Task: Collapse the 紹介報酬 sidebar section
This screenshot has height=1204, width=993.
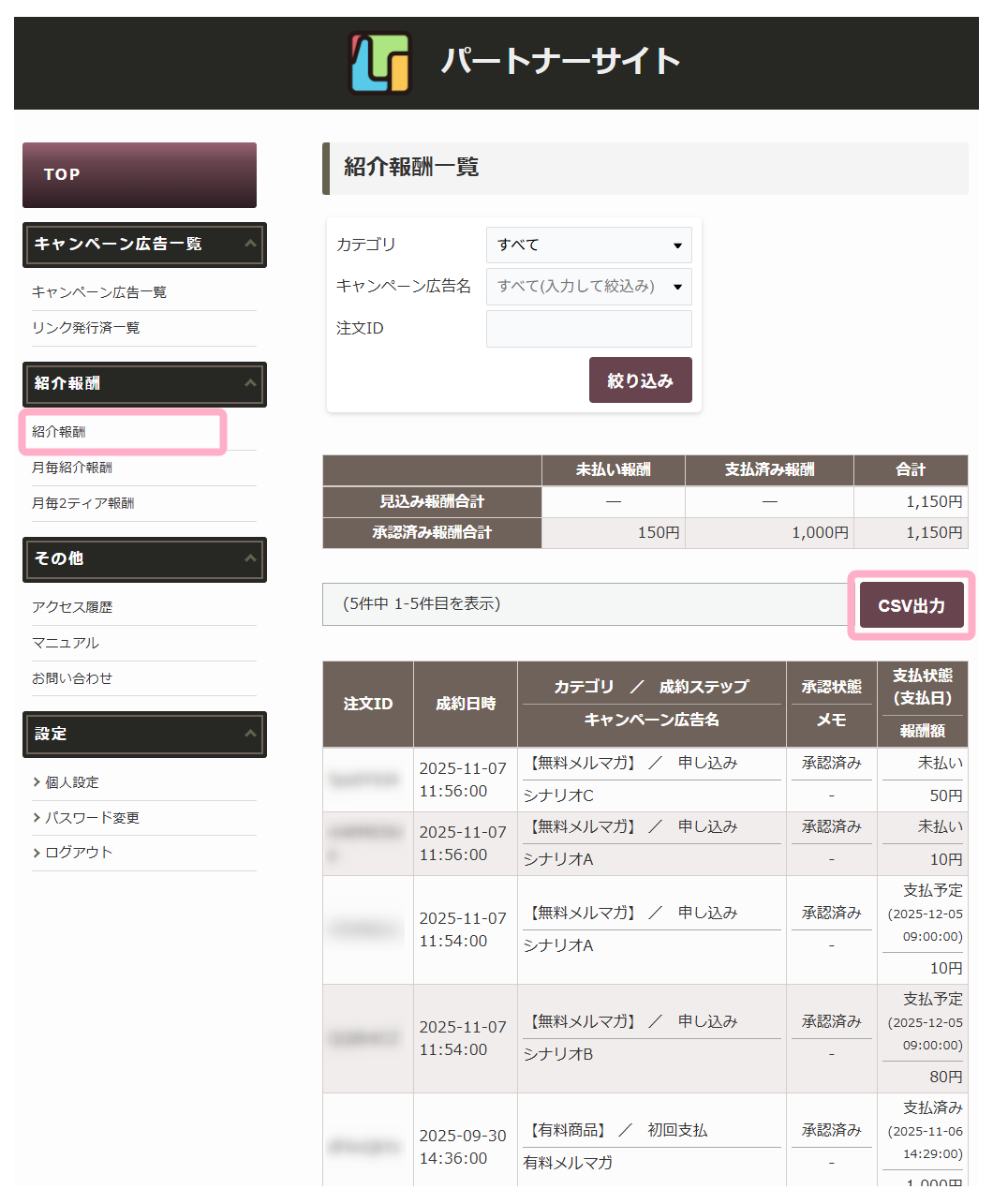Action: click(249, 384)
